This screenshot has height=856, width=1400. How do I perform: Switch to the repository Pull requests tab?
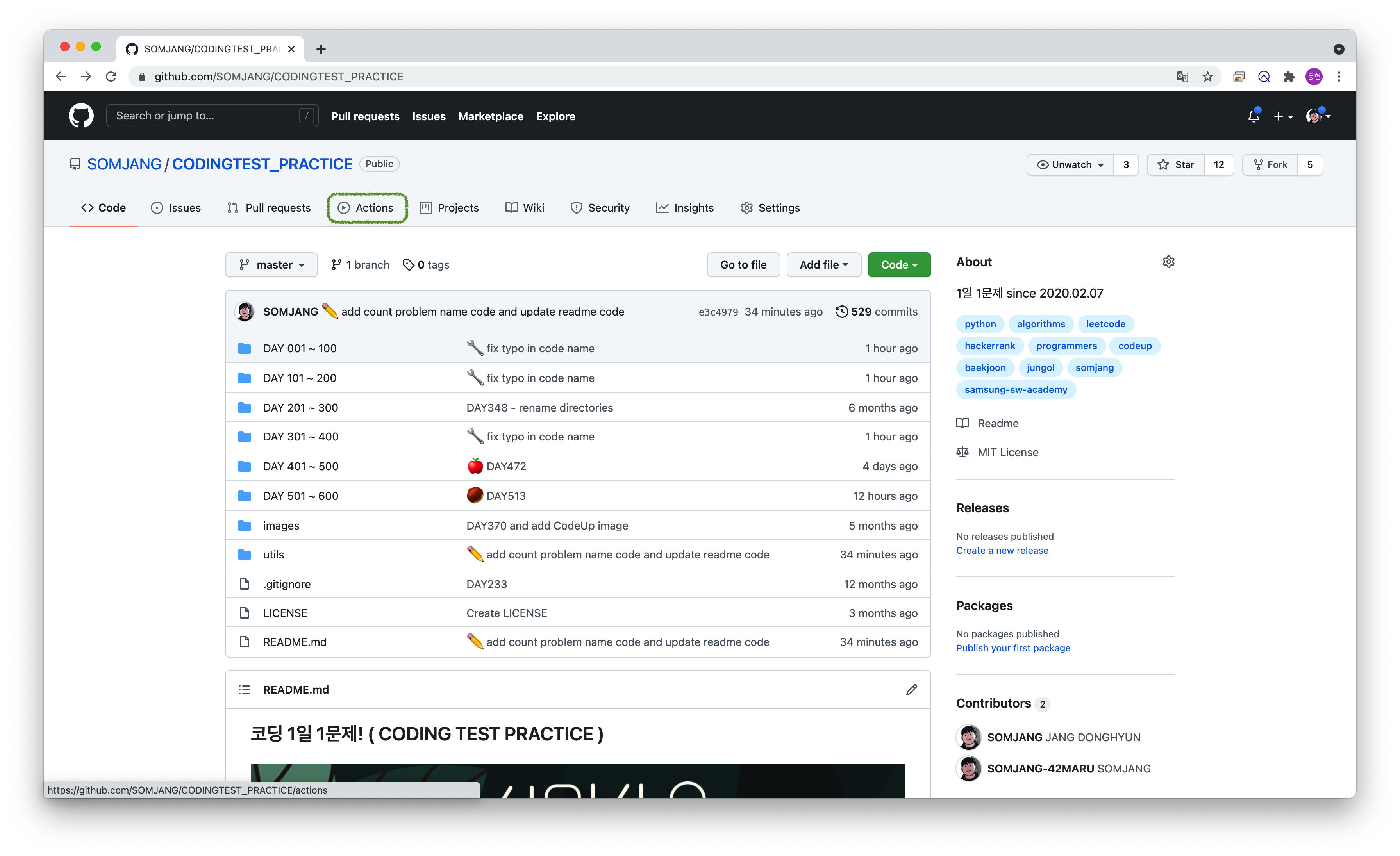(269, 208)
